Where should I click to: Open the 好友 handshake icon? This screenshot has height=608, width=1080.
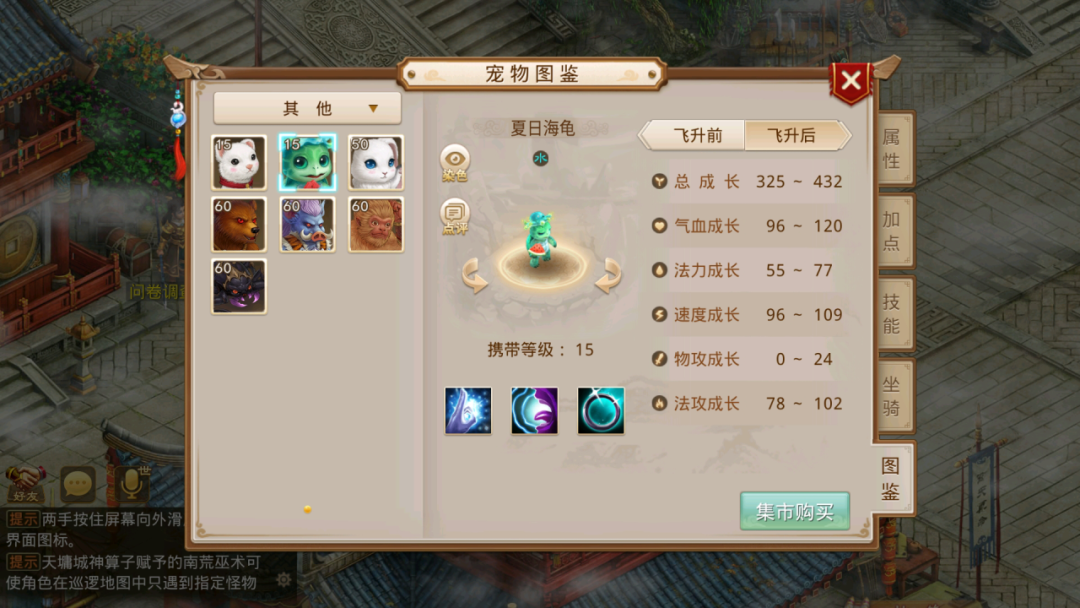(x=25, y=483)
